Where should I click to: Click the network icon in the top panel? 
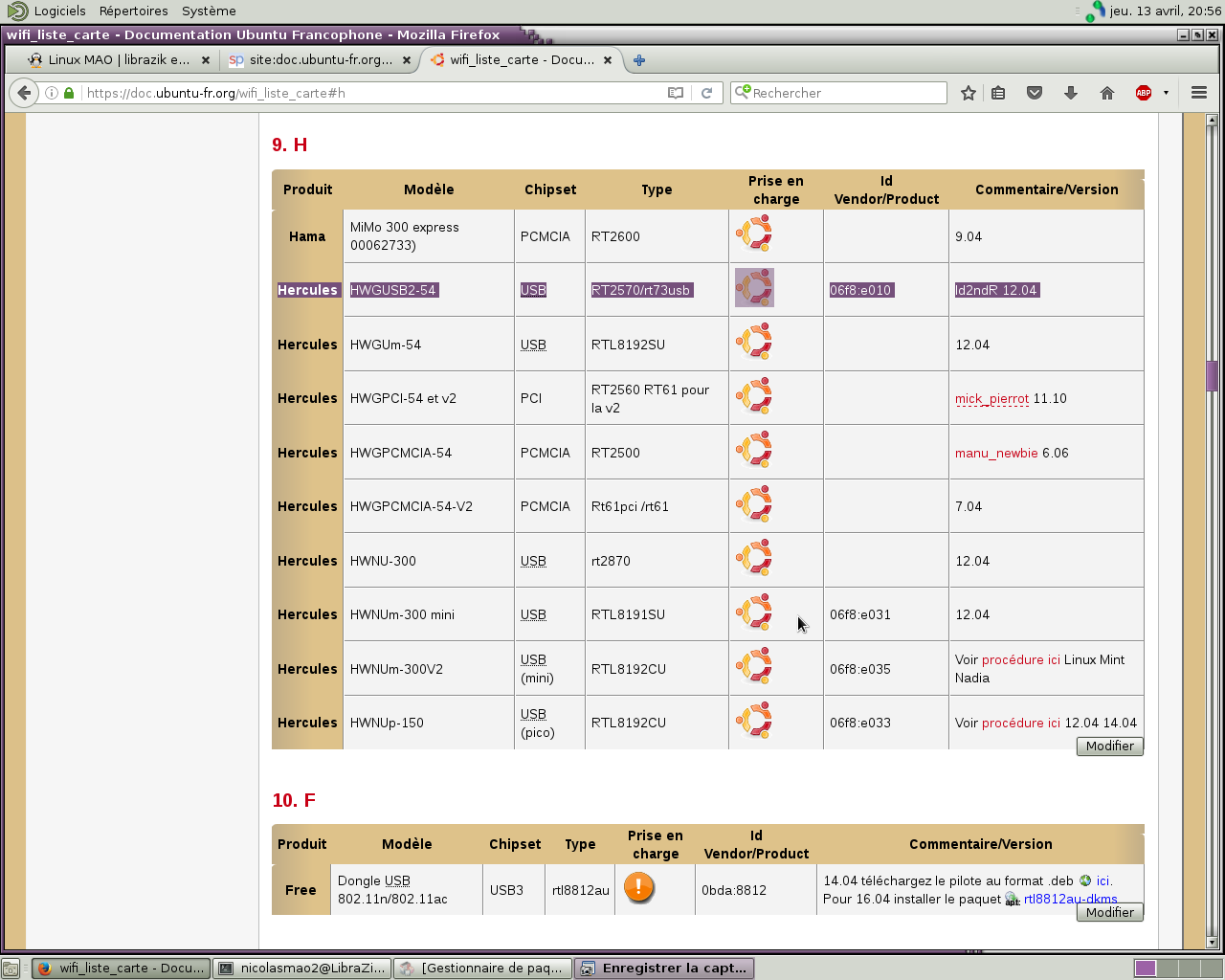(x=1095, y=11)
